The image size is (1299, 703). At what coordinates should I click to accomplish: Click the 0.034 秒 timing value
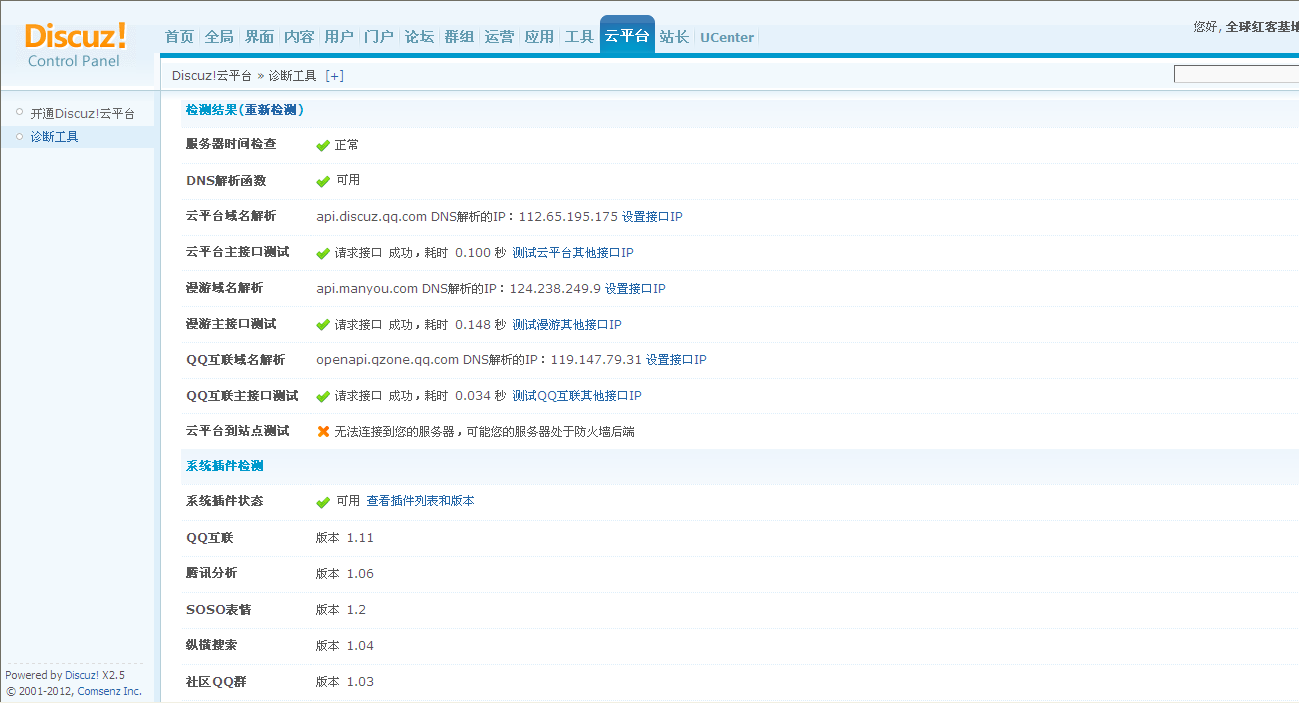coord(480,396)
